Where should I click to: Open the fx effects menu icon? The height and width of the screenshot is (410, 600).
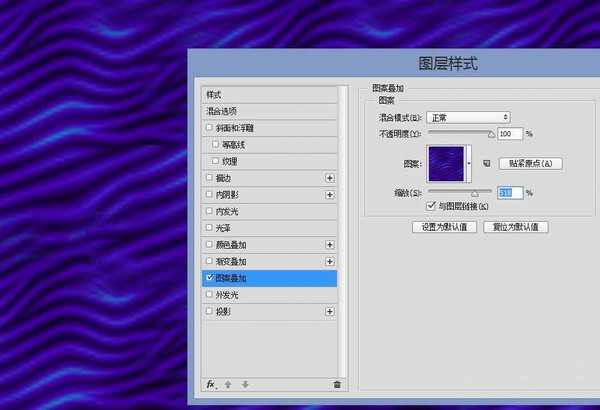tap(211, 384)
